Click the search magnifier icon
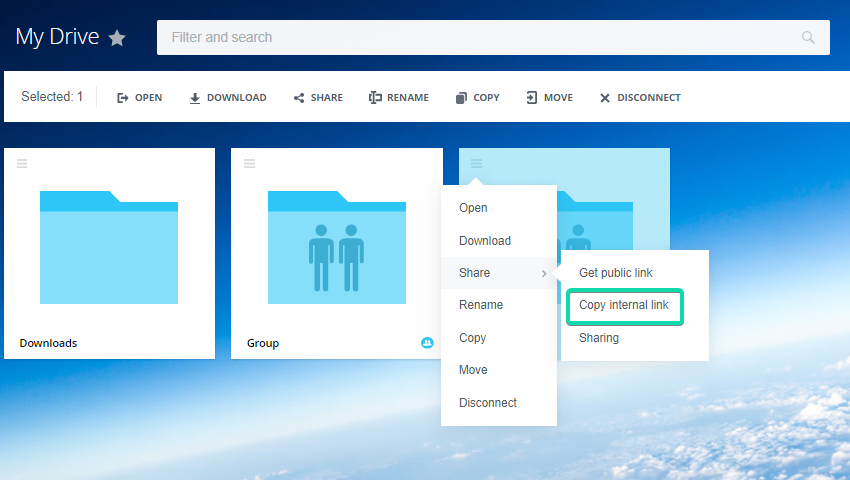This screenshot has height=480, width=850. point(808,37)
